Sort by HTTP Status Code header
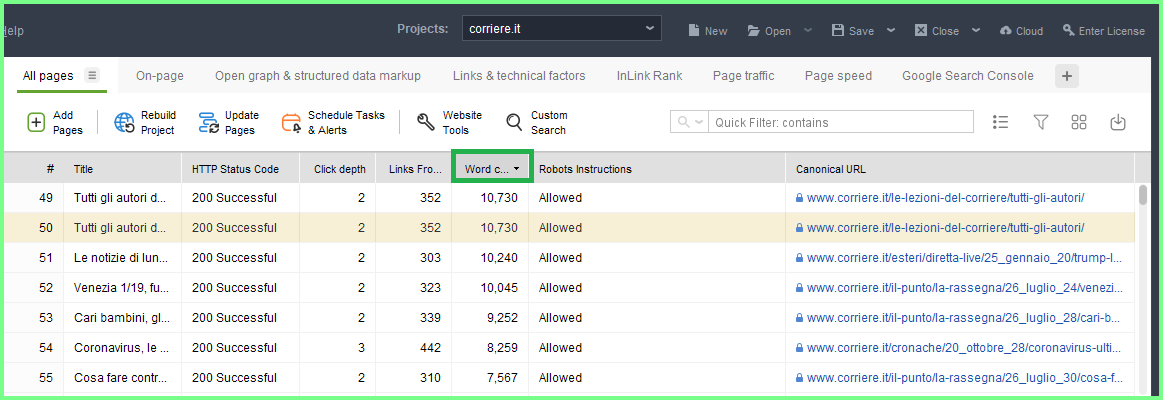1163x400 pixels. click(240, 169)
